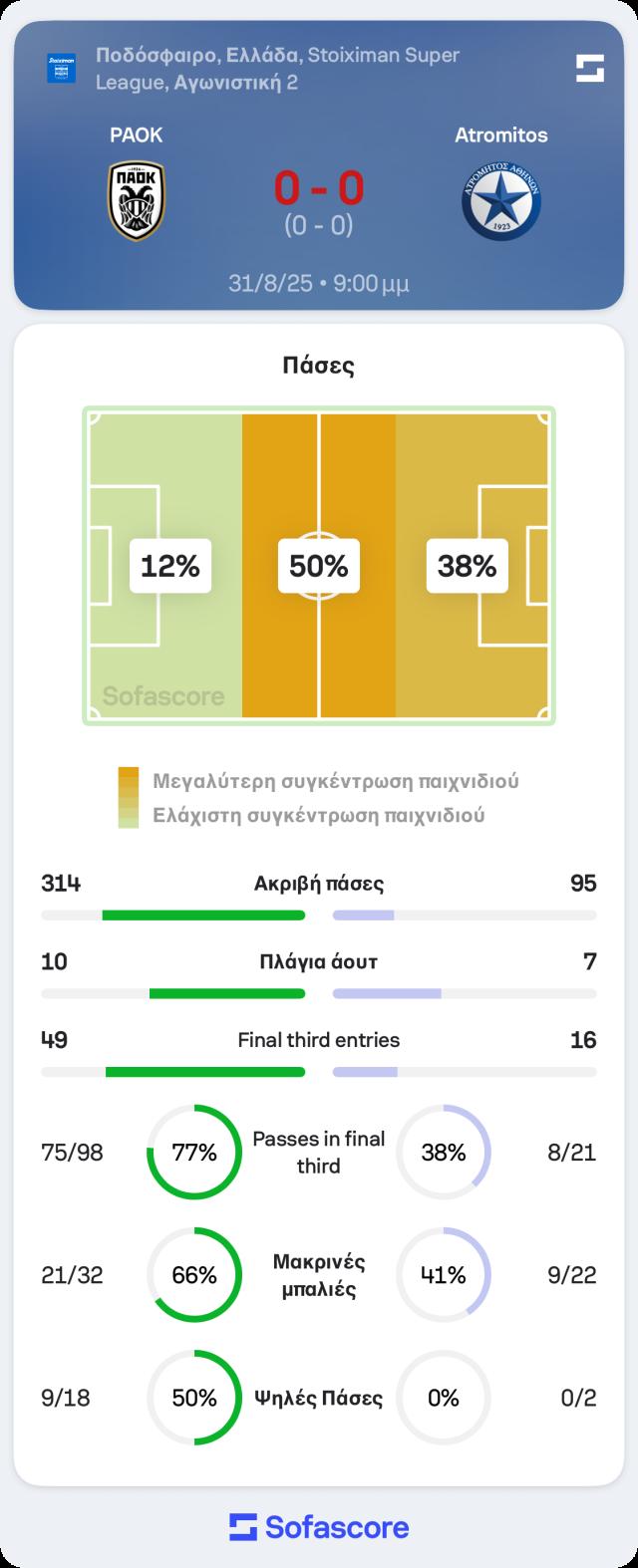
Task: Select the 38% attacking zone badge
Action: click(468, 566)
